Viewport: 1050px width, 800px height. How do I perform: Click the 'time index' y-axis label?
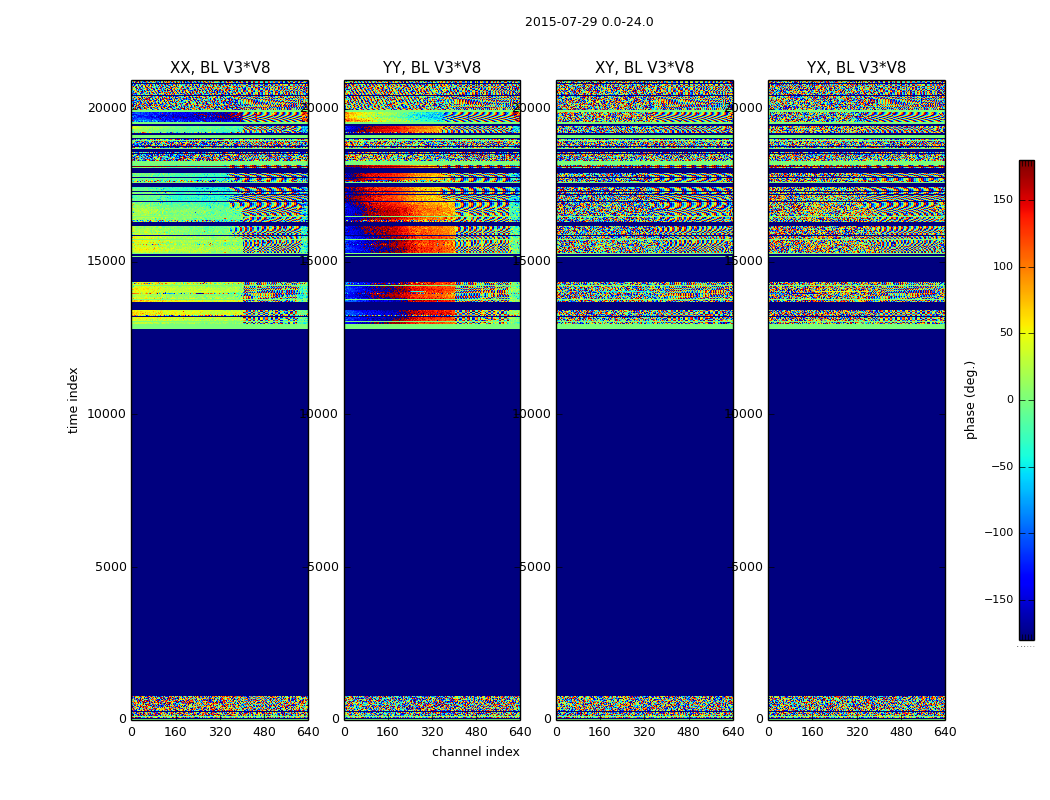coord(73,400)
